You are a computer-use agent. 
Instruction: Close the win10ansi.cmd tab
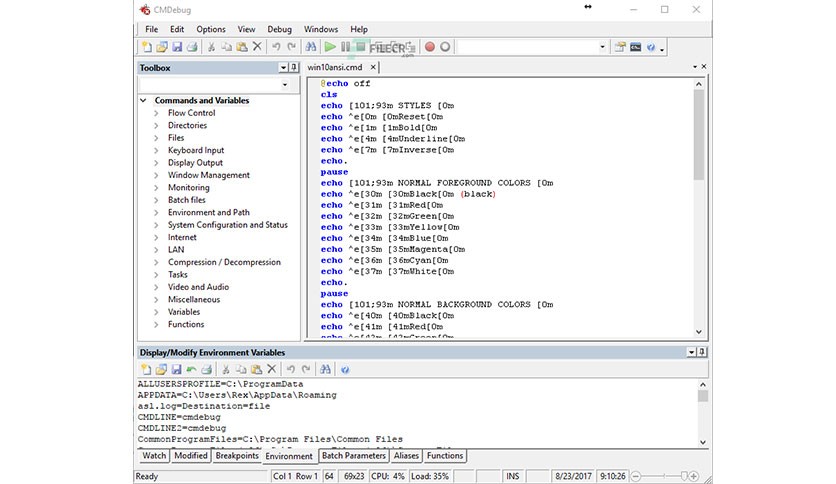click(373, 67)
